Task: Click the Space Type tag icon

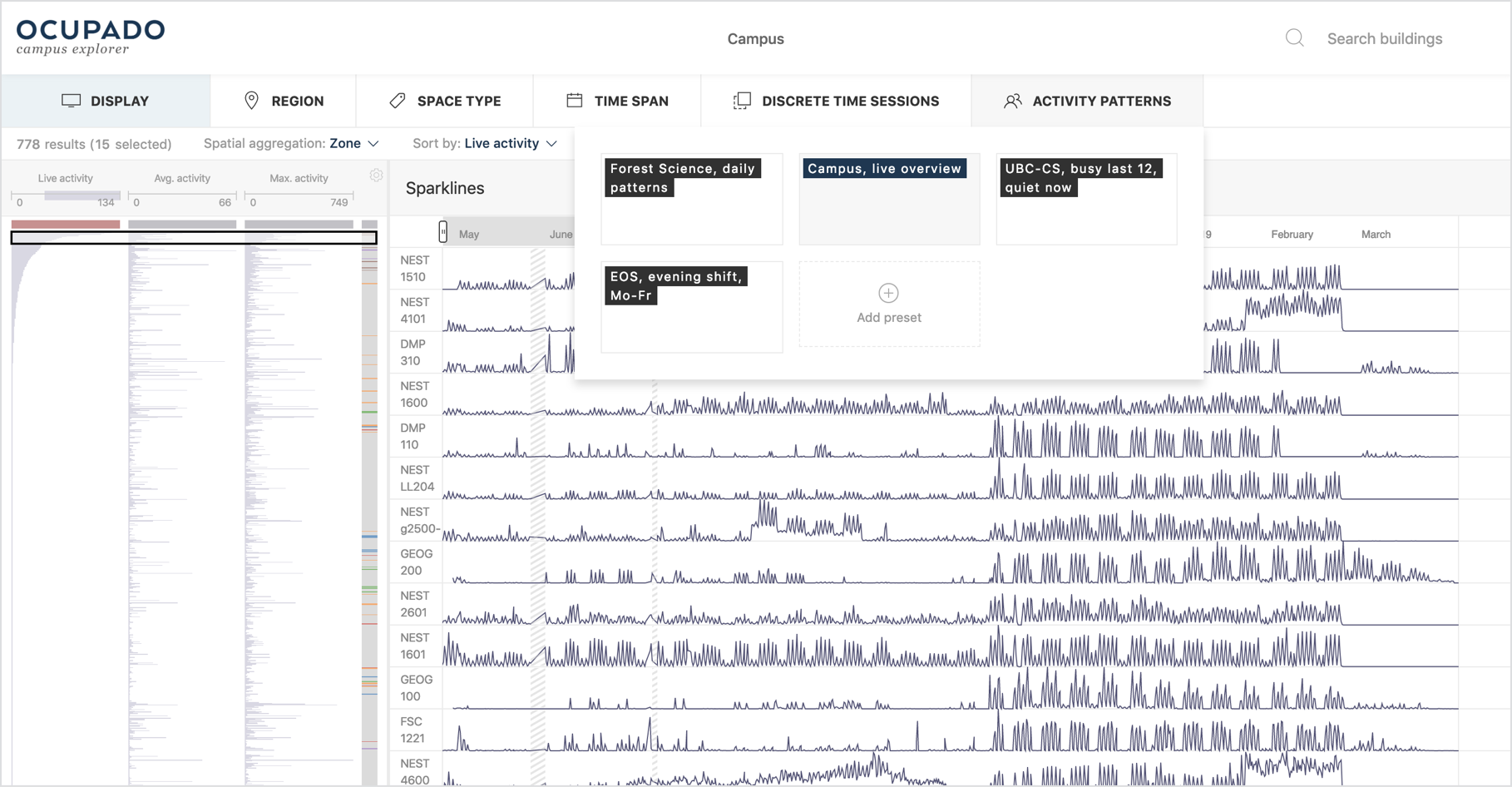Action: [x=398, y=101]
